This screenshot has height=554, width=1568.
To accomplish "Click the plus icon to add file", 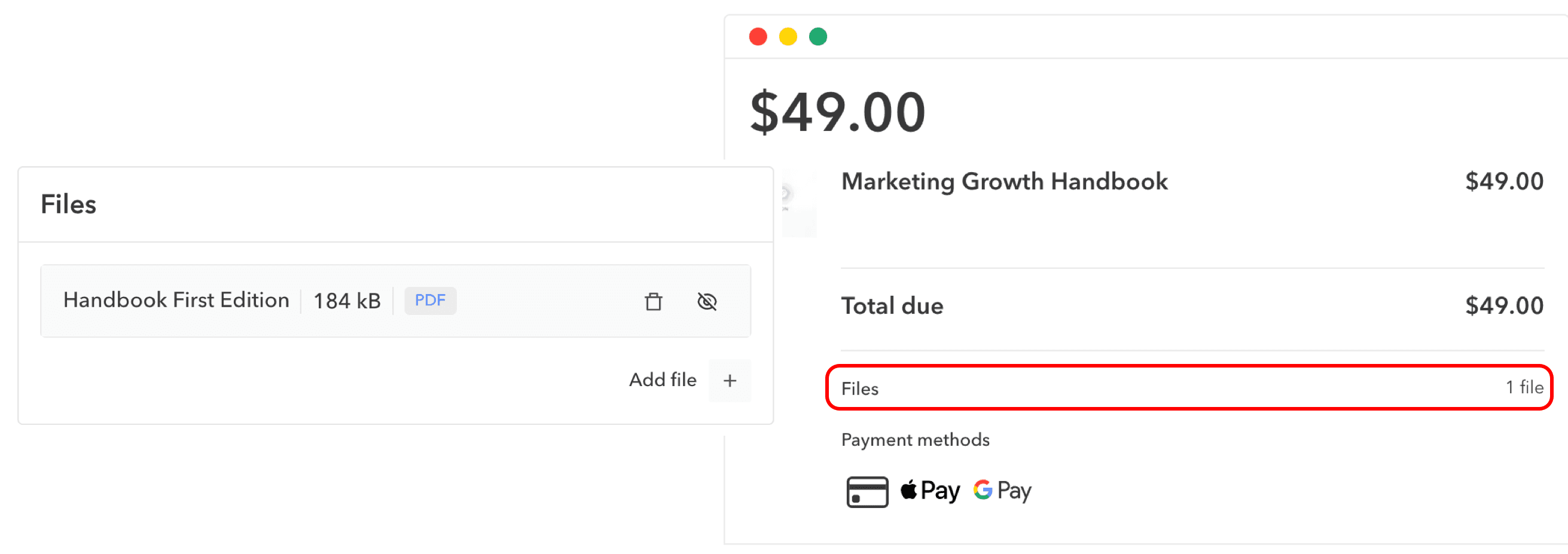I will (729, 381).
